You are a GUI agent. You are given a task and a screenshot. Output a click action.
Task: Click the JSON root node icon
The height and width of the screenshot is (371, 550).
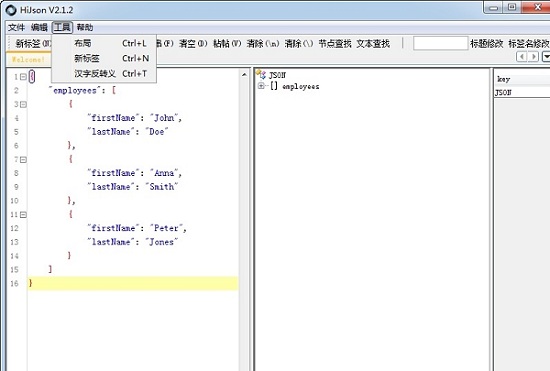coord(261,74)
